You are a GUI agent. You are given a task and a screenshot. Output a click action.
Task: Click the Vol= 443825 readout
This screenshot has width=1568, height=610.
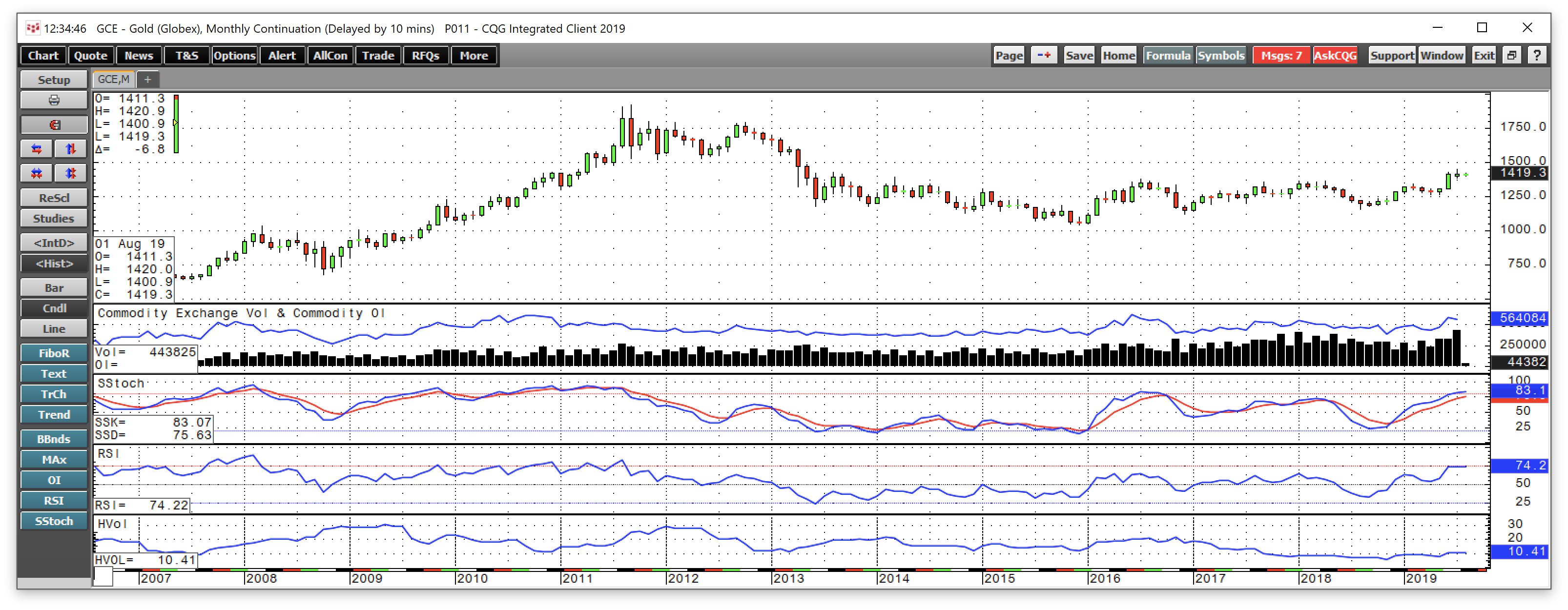point(145,352)
